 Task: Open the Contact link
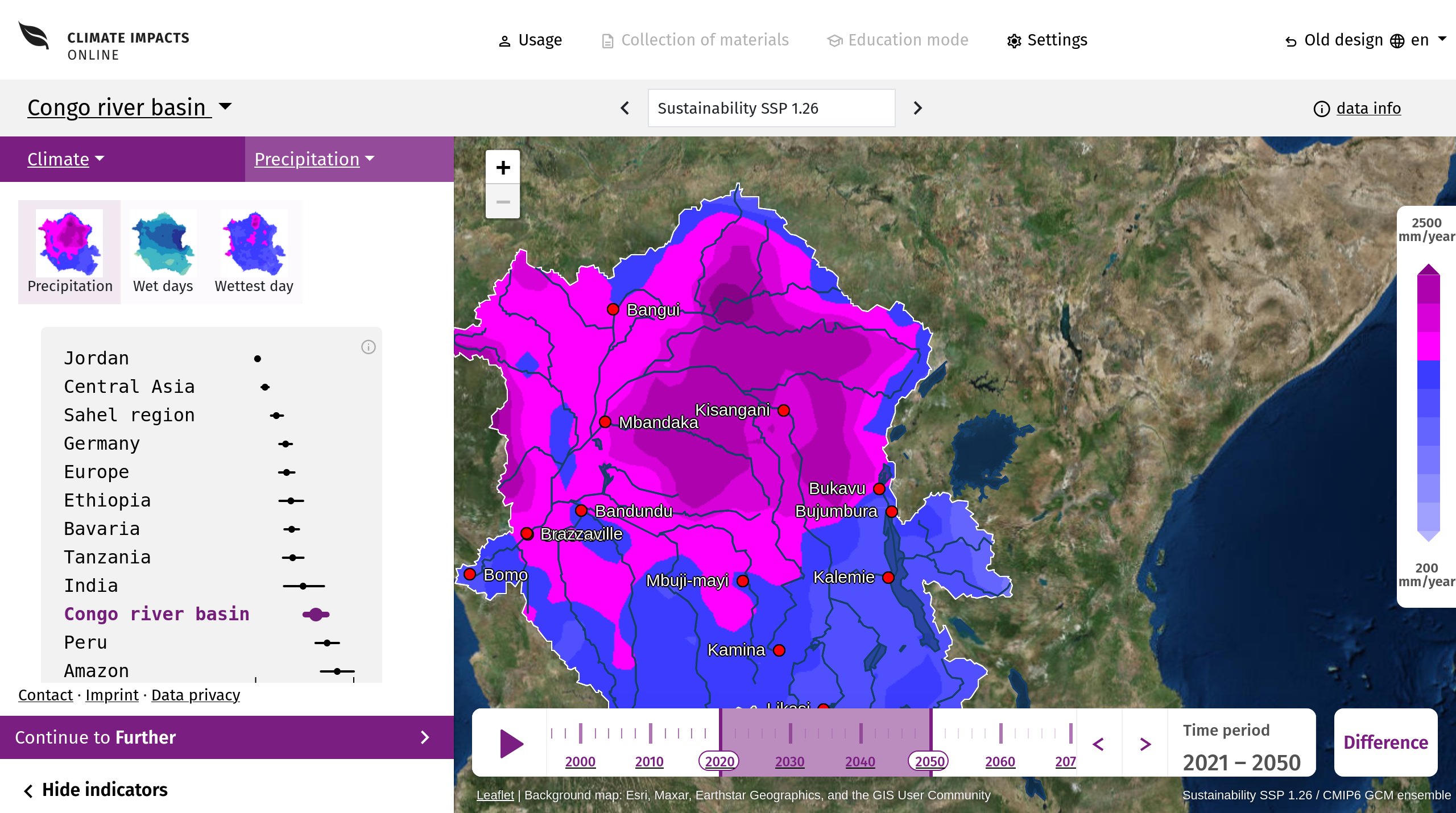[45, 695]
